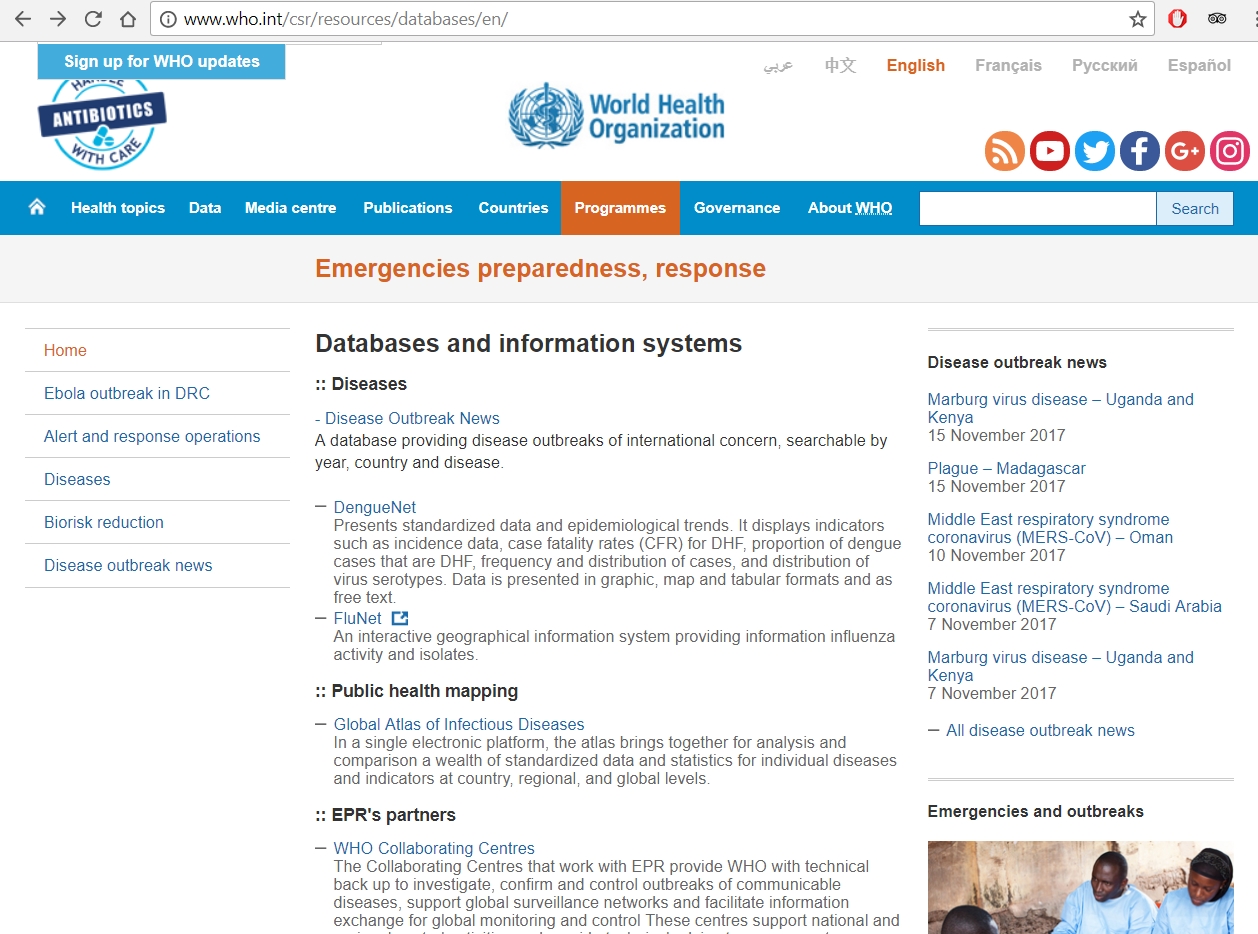Open the Media centre menu
Viewport: 1258px width, 934px height.
291,208
